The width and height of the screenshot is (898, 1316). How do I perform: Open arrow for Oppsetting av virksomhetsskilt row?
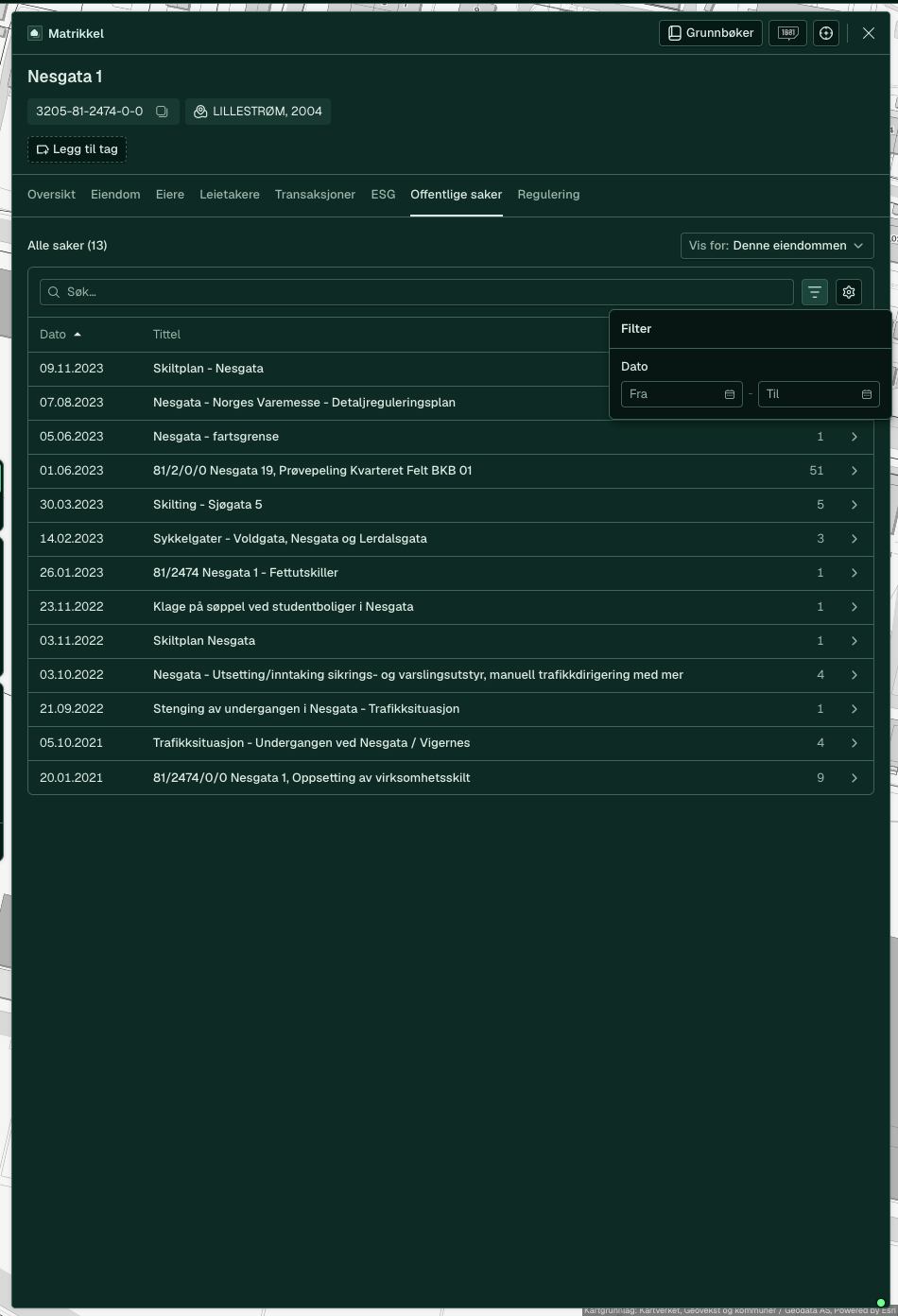(855, 778)
